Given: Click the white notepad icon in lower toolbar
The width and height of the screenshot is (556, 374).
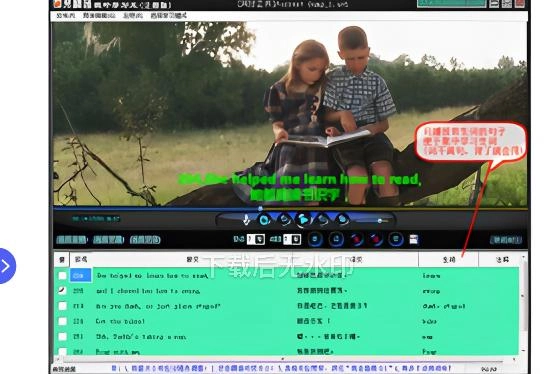Looking at the screenshot, I should (x=413, y=239).
